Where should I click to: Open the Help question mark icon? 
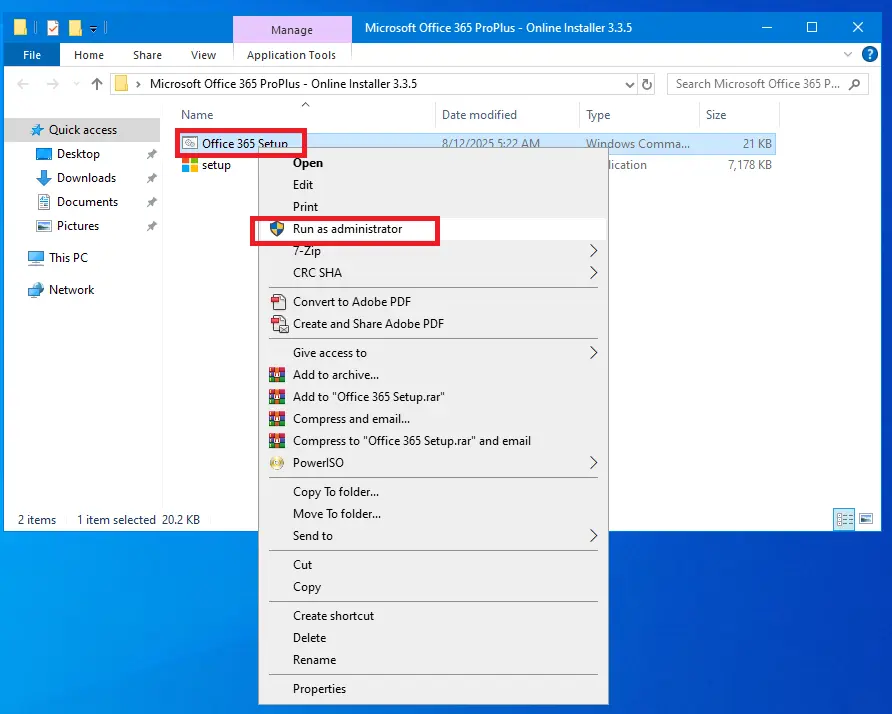coord(869,54)
